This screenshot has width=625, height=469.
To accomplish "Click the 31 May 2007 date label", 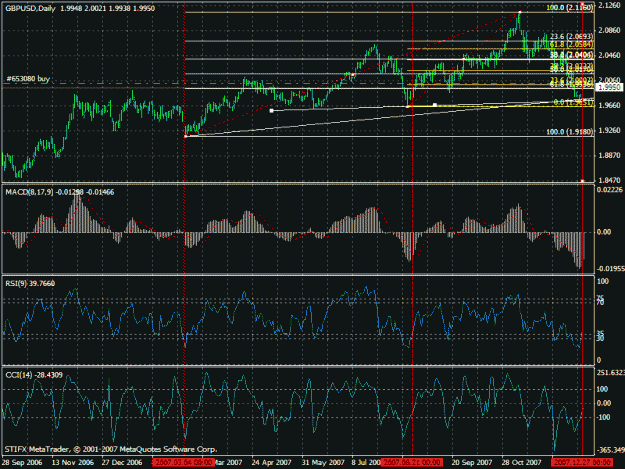I will click(x=323, y=462).
